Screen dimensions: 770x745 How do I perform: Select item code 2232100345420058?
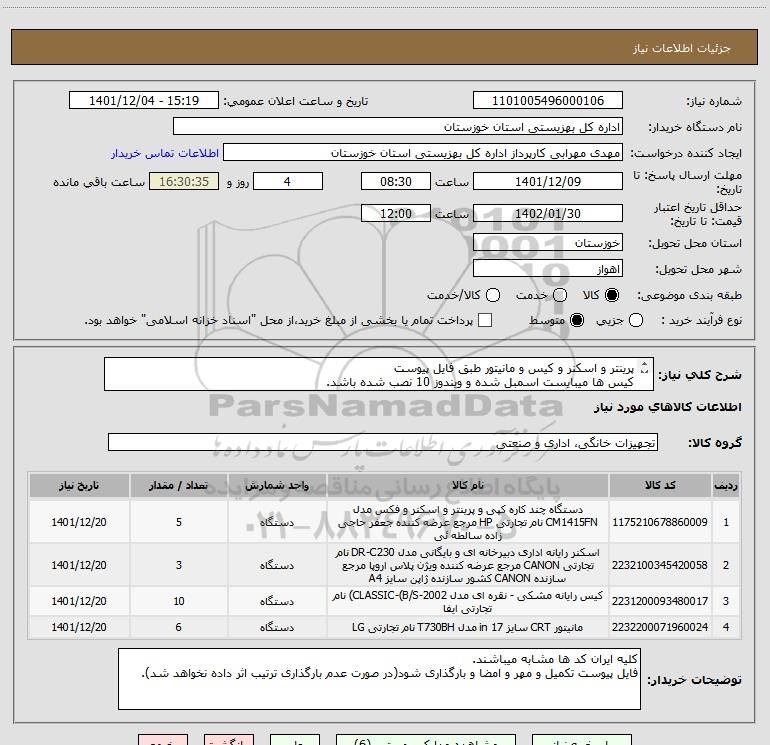coord(660,565)
